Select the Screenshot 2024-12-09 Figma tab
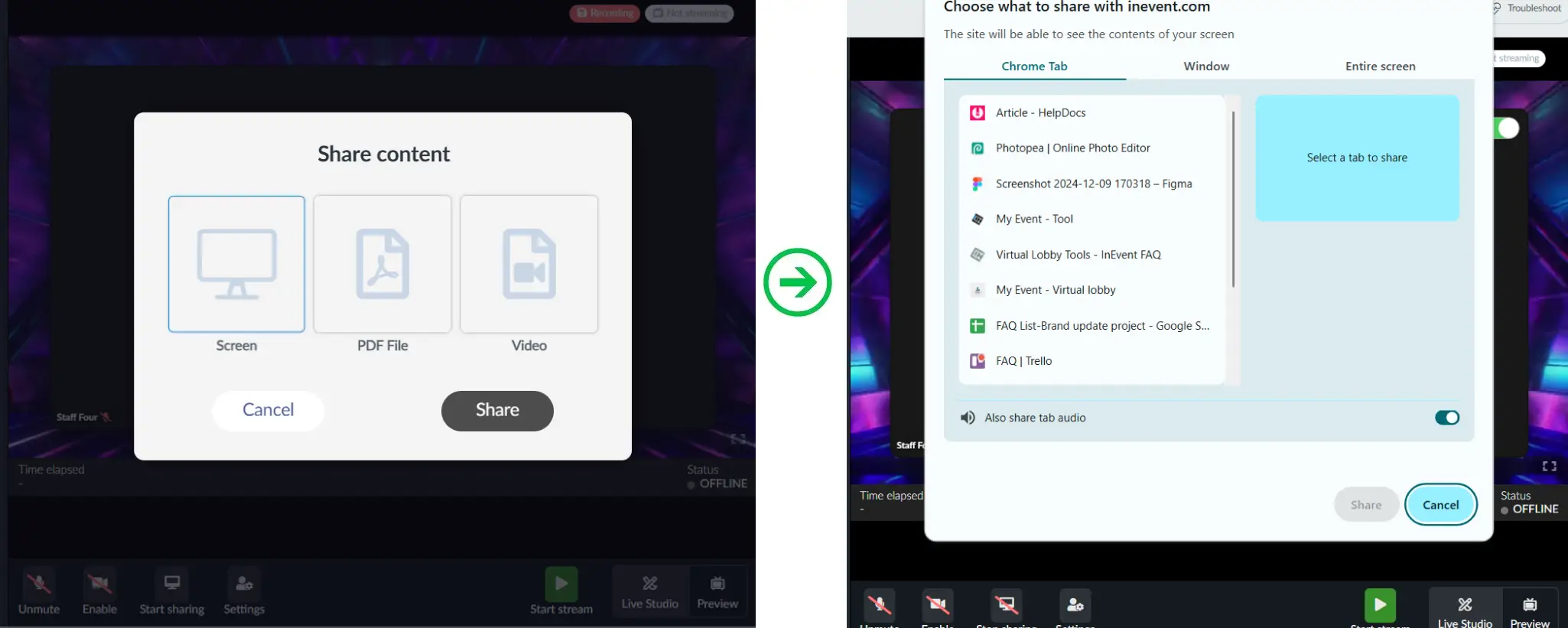This screenshot has width=1568, height=628. click(x=1091, y=184)
